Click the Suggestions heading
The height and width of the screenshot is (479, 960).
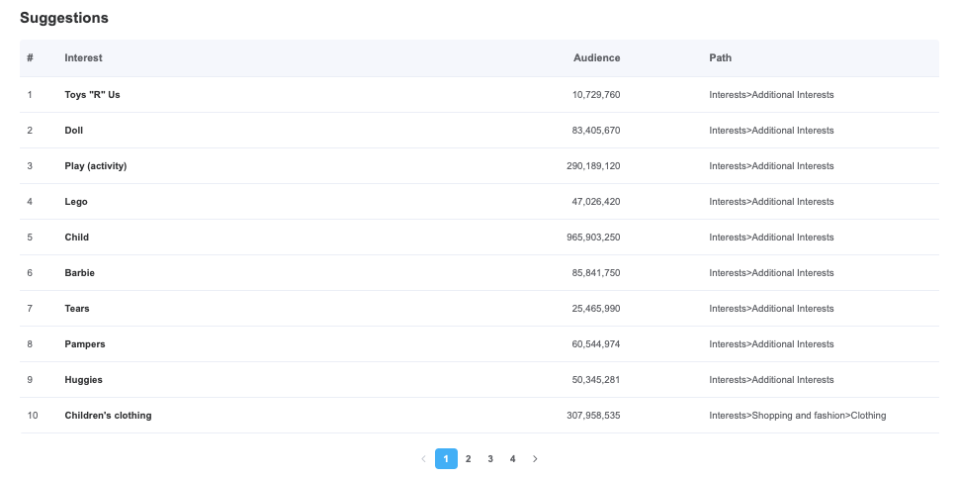tap(64, 18)
